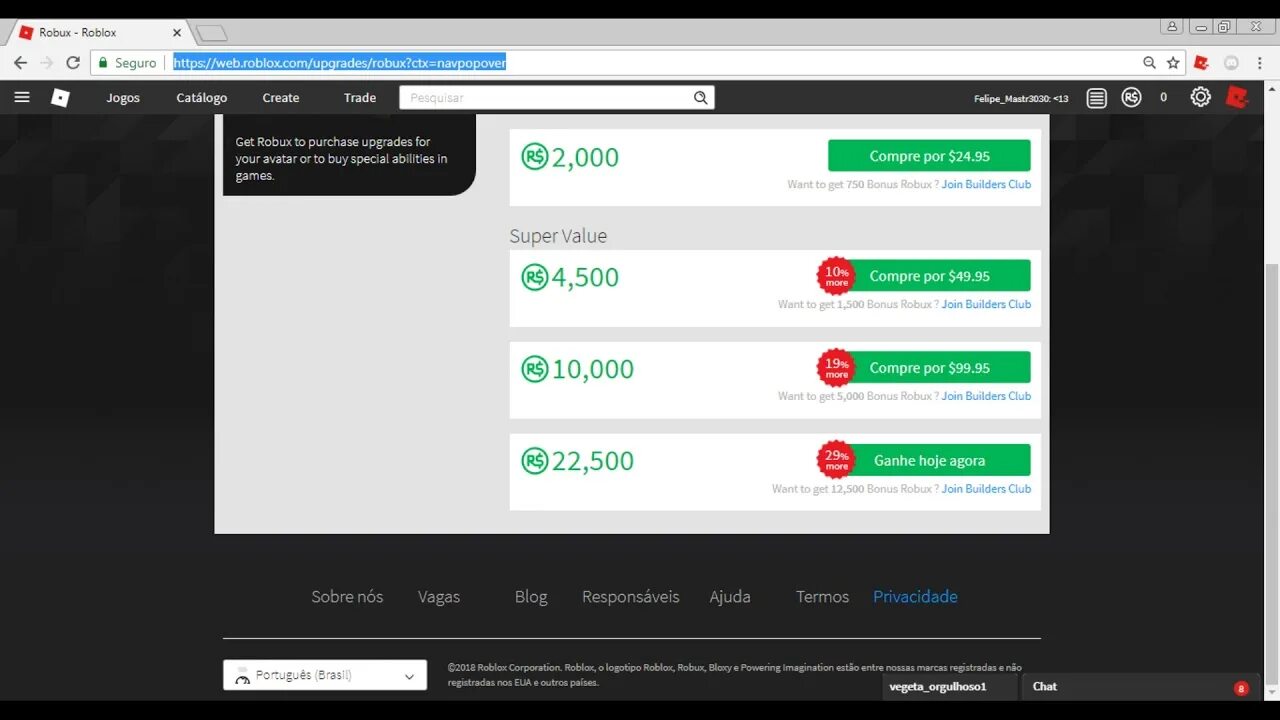Viewport: 1280px width, 720px height.
Task: Click the 10% more red badge
Action: 836,277
